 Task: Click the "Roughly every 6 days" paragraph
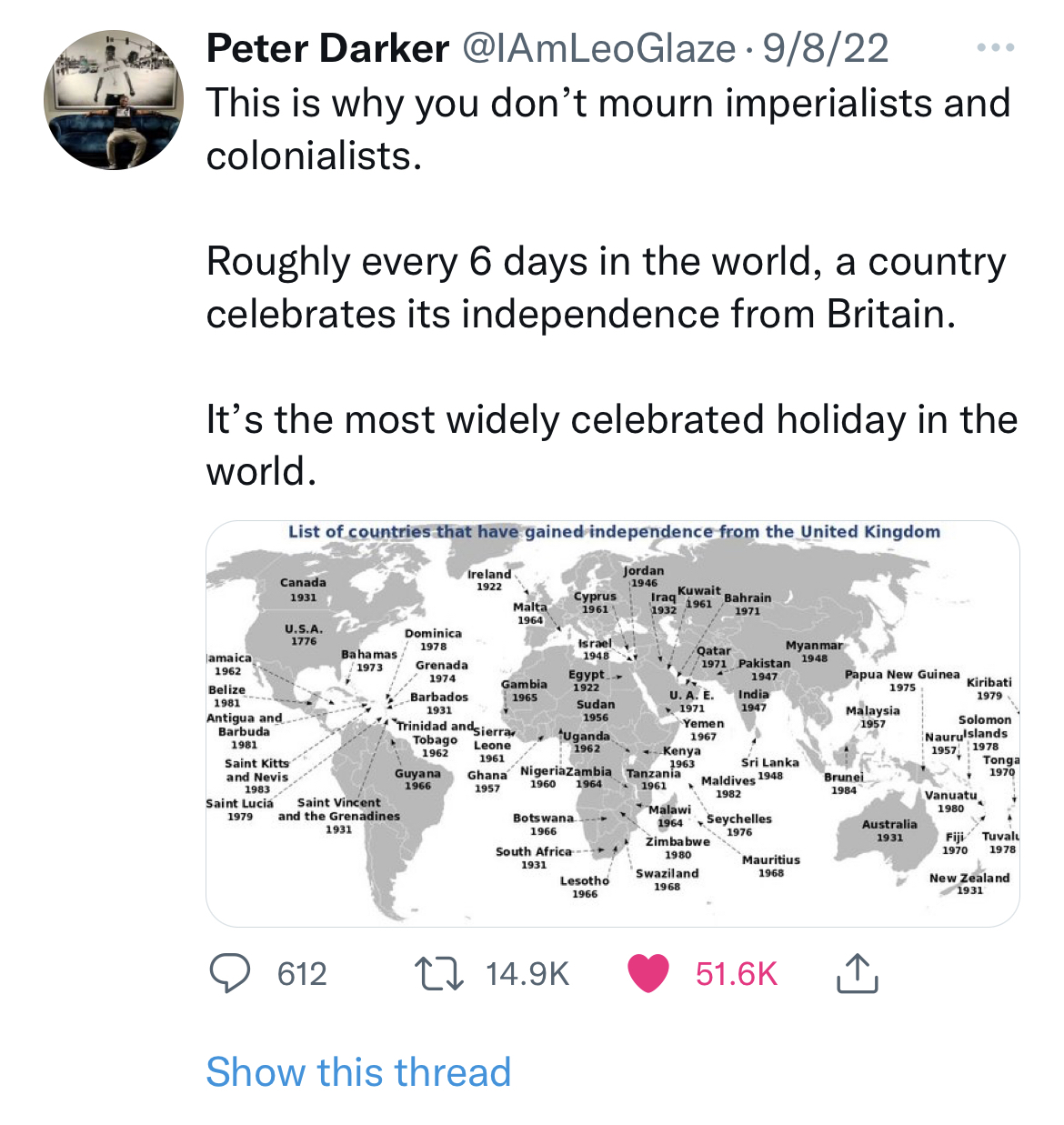[606, 287]
